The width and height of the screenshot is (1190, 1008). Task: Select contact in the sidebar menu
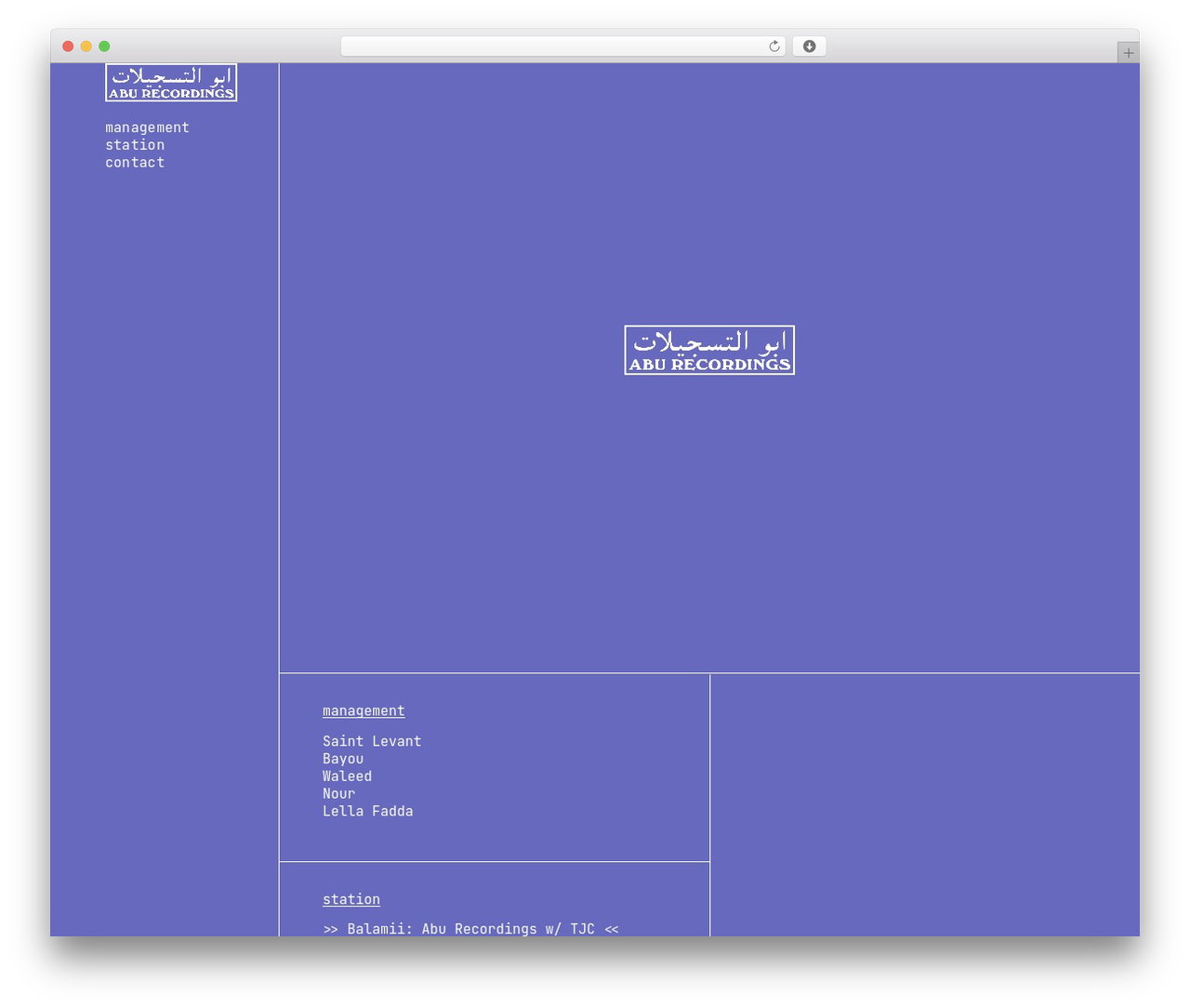[x=135, y=163]
